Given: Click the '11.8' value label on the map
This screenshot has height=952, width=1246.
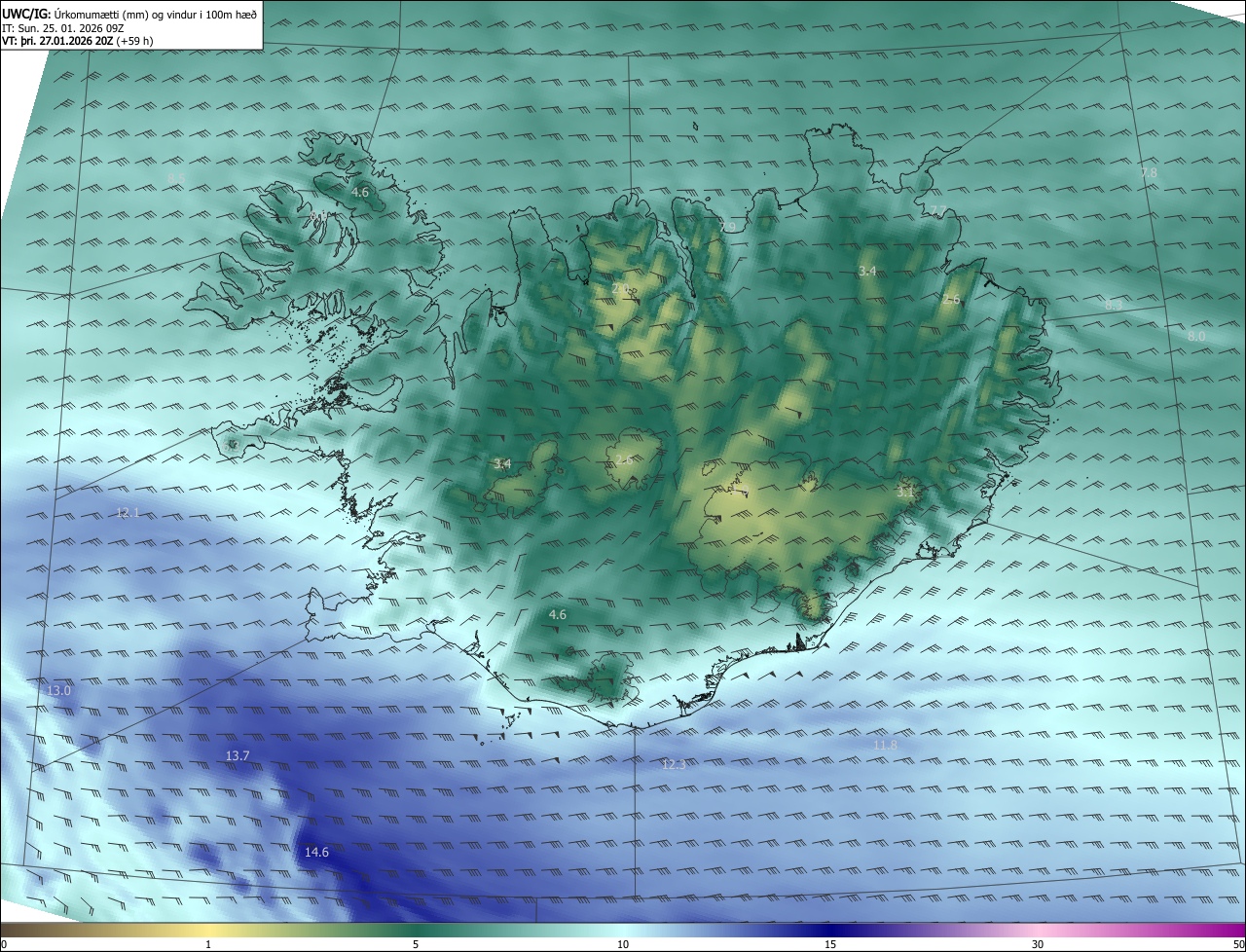Looking at the screenshot, I should (x=885, y=745).
